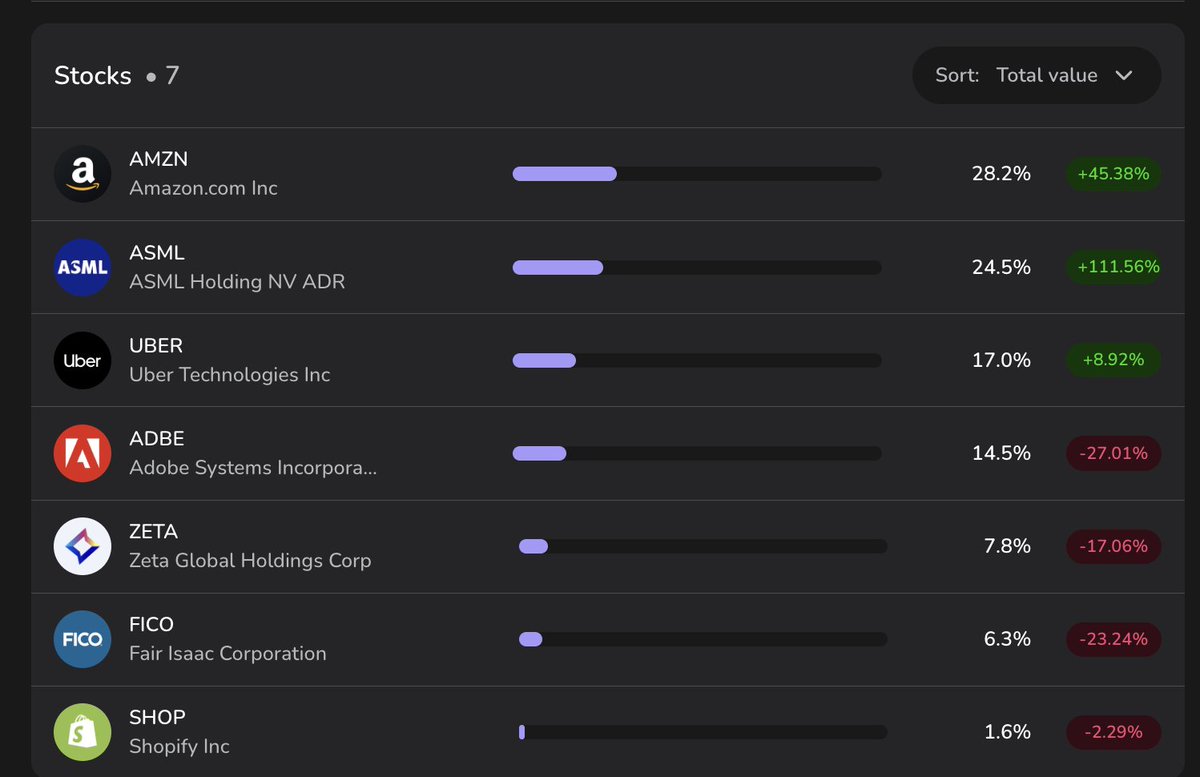Click the 7.8% allocation value

click(x=1007, y=546)
